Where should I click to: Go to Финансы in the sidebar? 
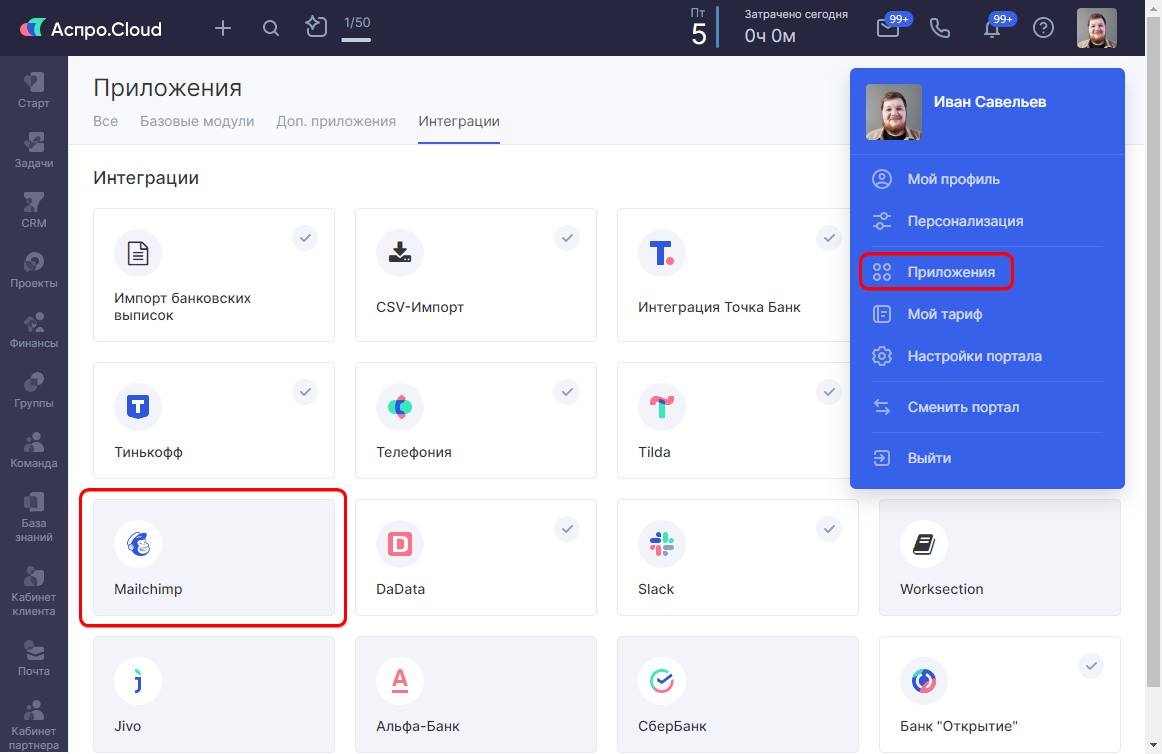[x=34, y=329]
